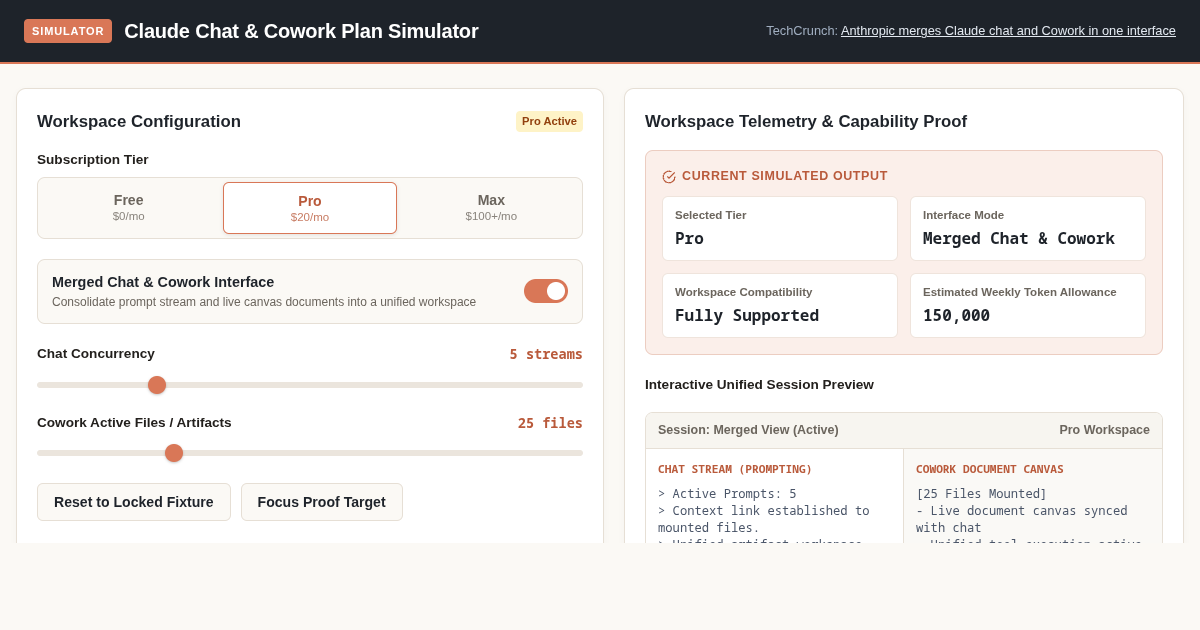The width and height of the screenshot is (1200, 630).
Task: Click the Interface Mode card
Action: 1028,229
